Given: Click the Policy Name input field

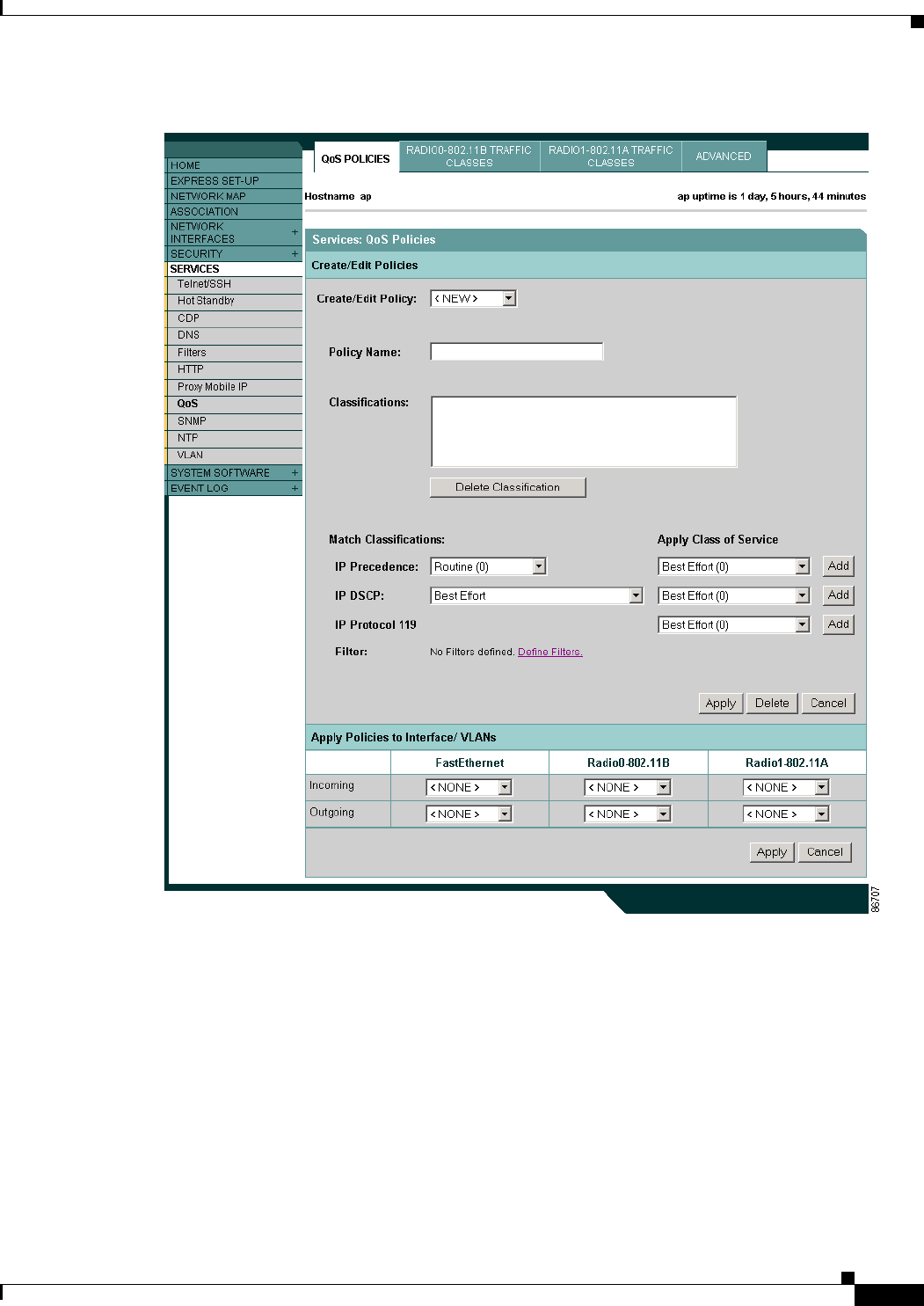Looking at the screenshot, I should point(517,352).
